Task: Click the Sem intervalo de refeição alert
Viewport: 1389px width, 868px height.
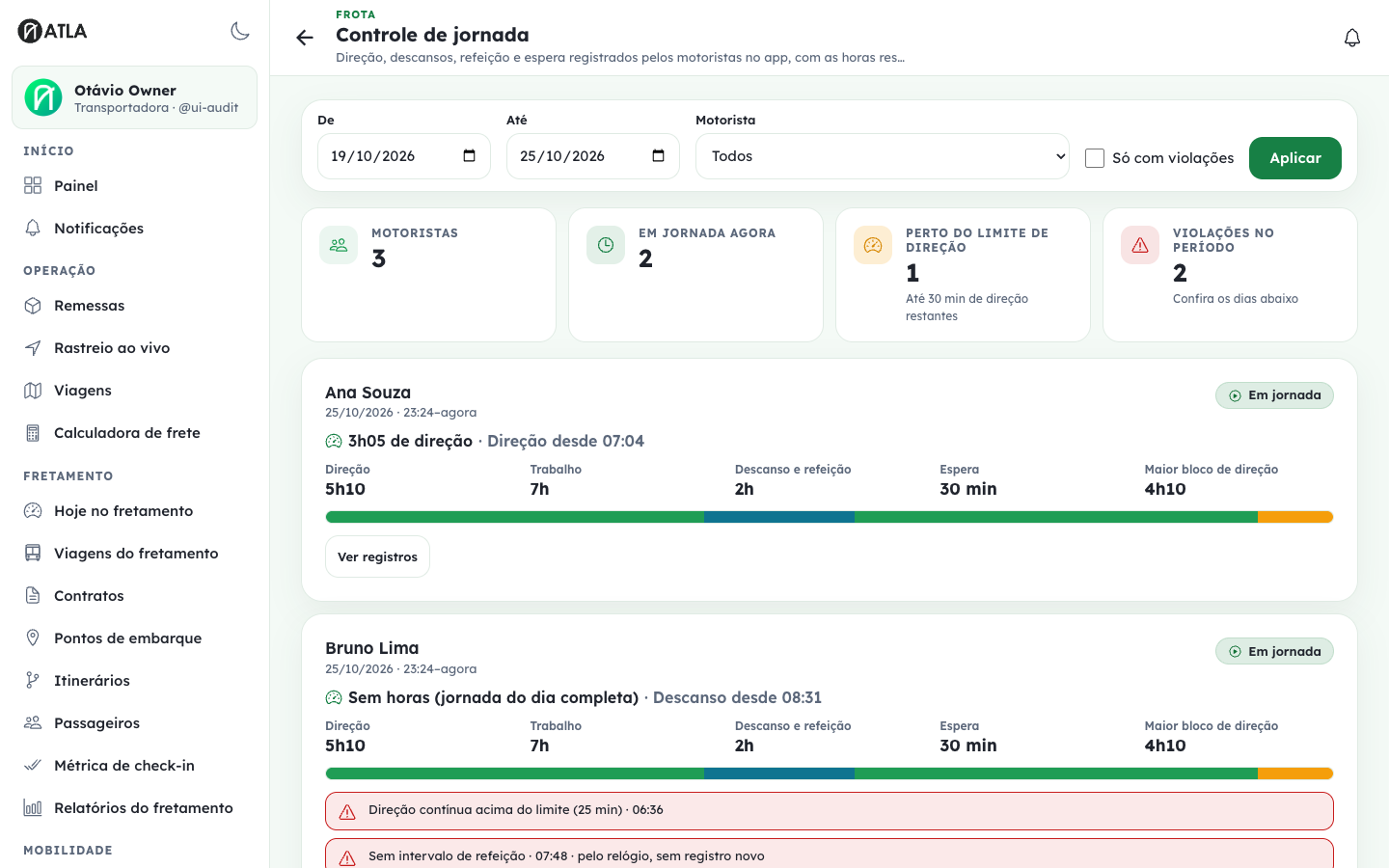Action: 830,855
